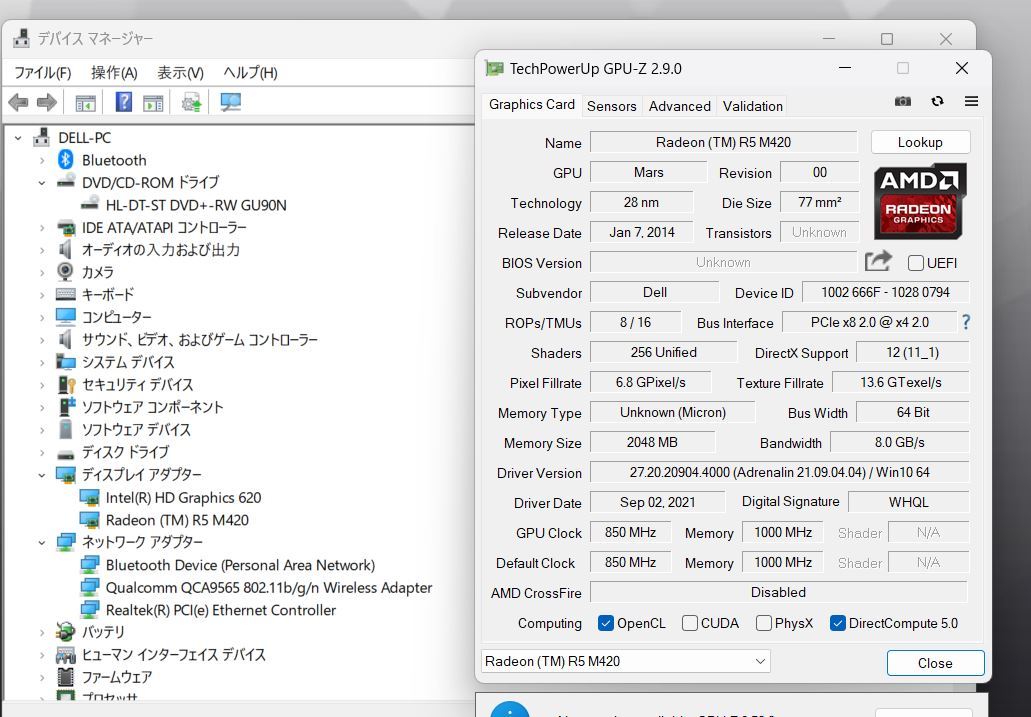Take a GPU-Z screenshot with camera icon
Image resolution: width=1031 pixels, height=717 pixels.
click(903, 101)
